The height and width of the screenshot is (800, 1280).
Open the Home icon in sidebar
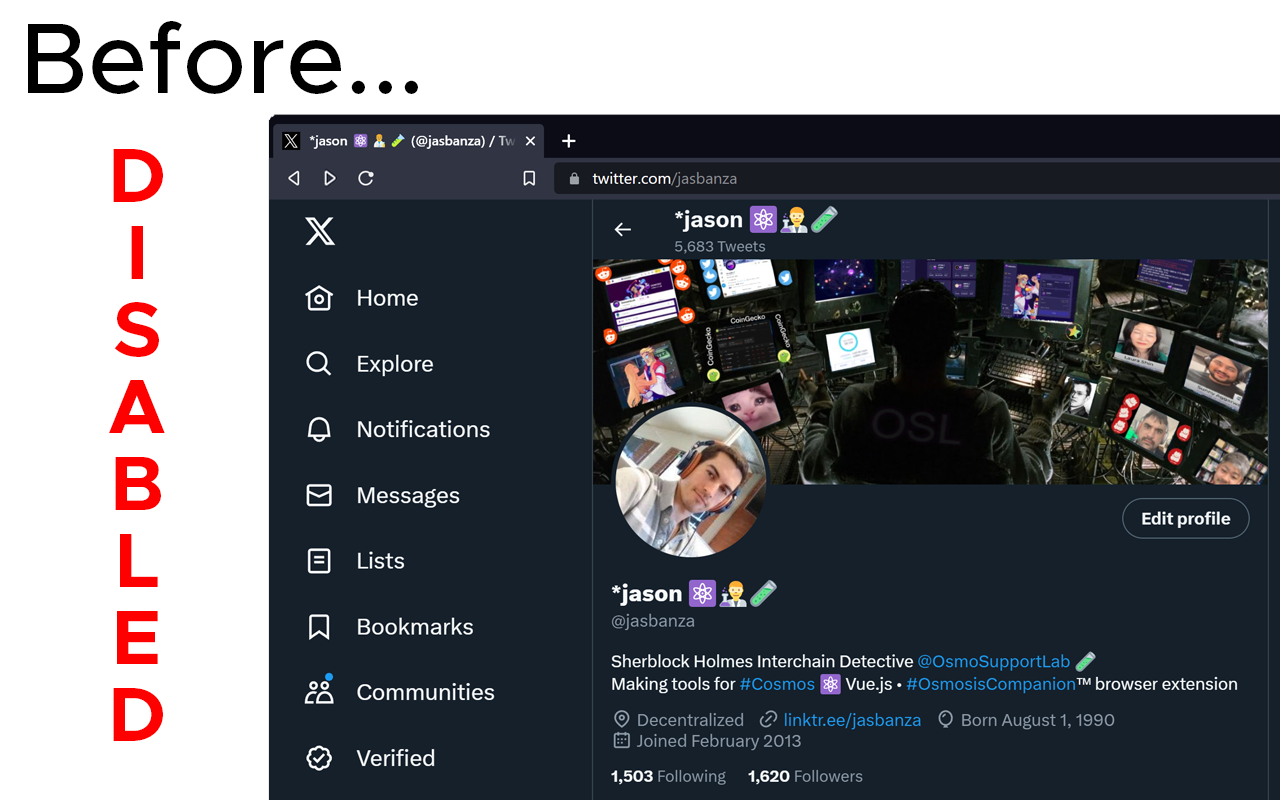(319, 298)
